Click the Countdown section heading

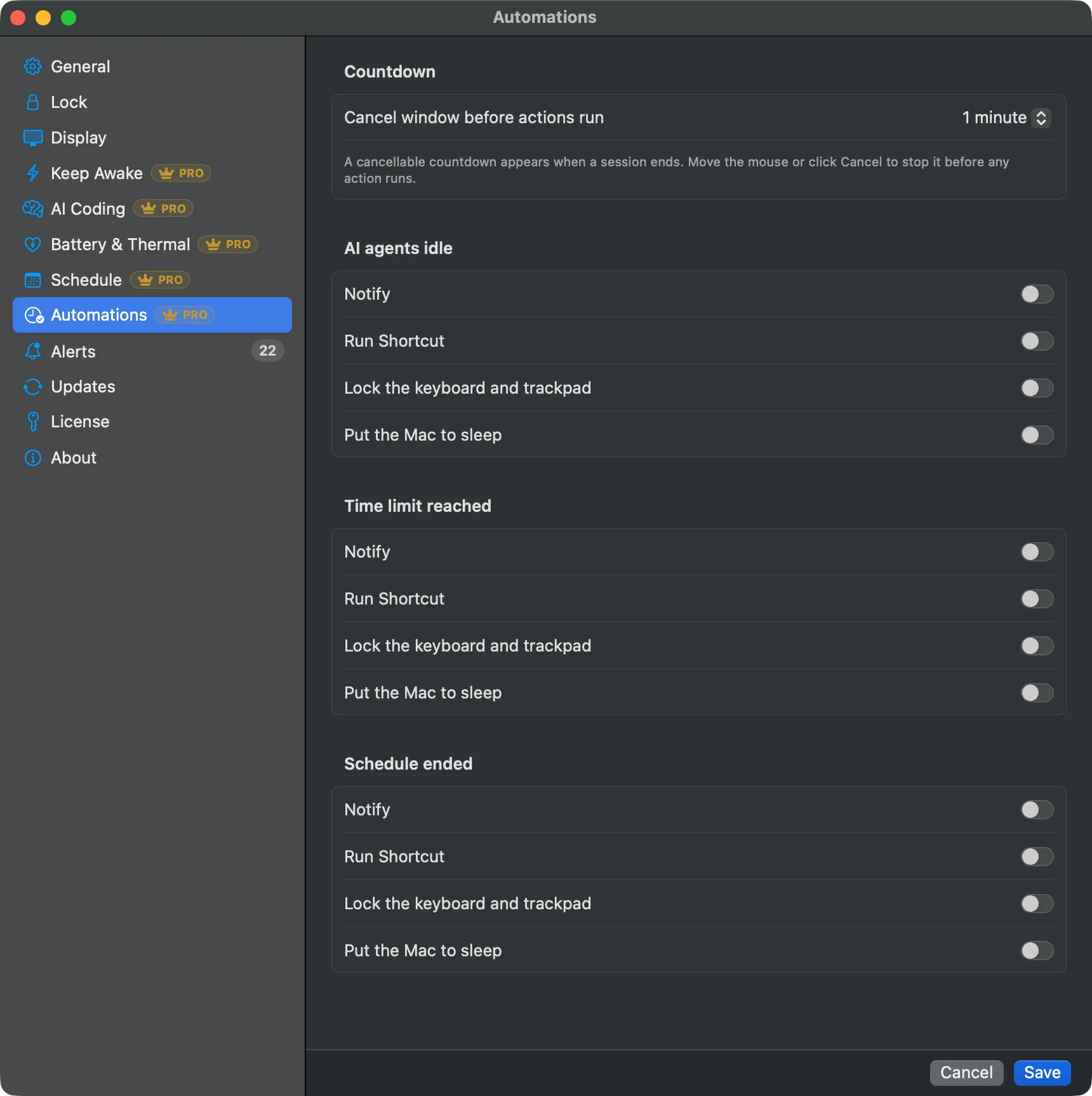(390, 72)
